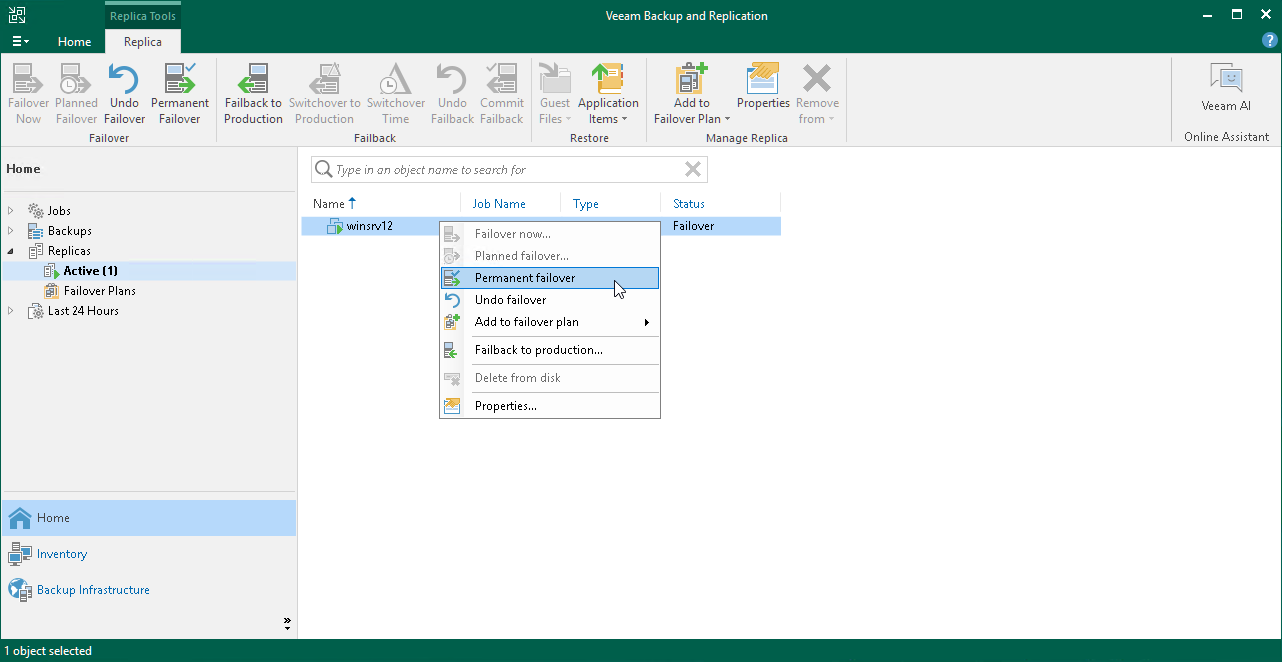This screenshot has height=662, width=1282.
Task: Open the Guest Files restore dropdown
Action: click(554, 94)
